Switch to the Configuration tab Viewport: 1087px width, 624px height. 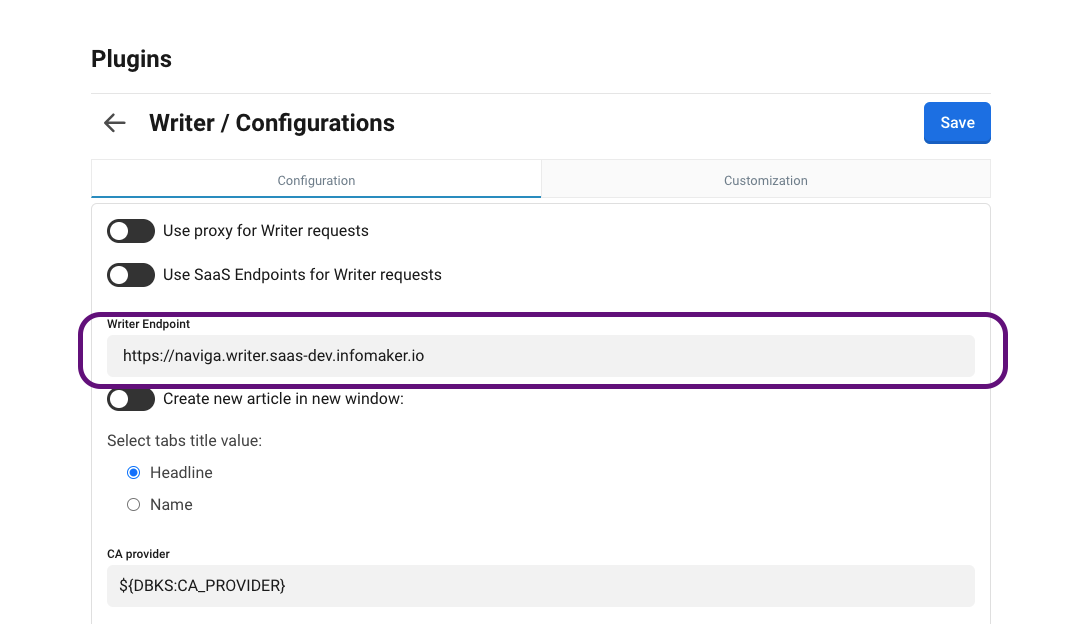tap(316, 180)
